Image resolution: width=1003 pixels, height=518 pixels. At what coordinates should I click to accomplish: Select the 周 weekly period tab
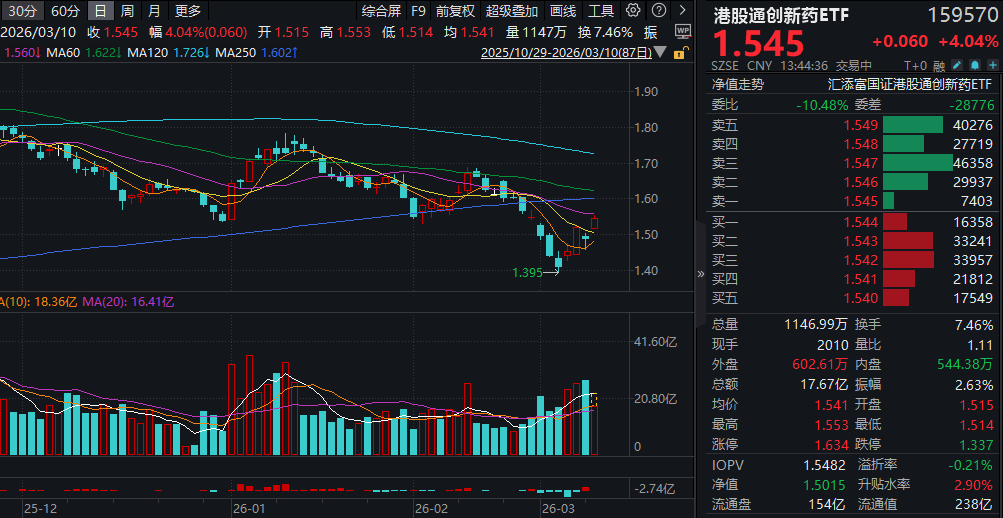(127, 11)
